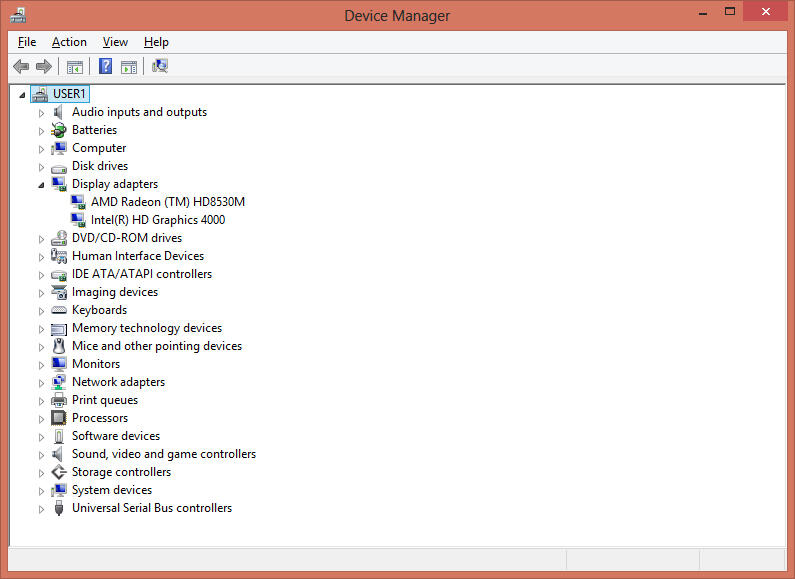Click Show/Hide Console Tree toolbar icon
This screenshot has width=795, height=579.
pos(74,67)
